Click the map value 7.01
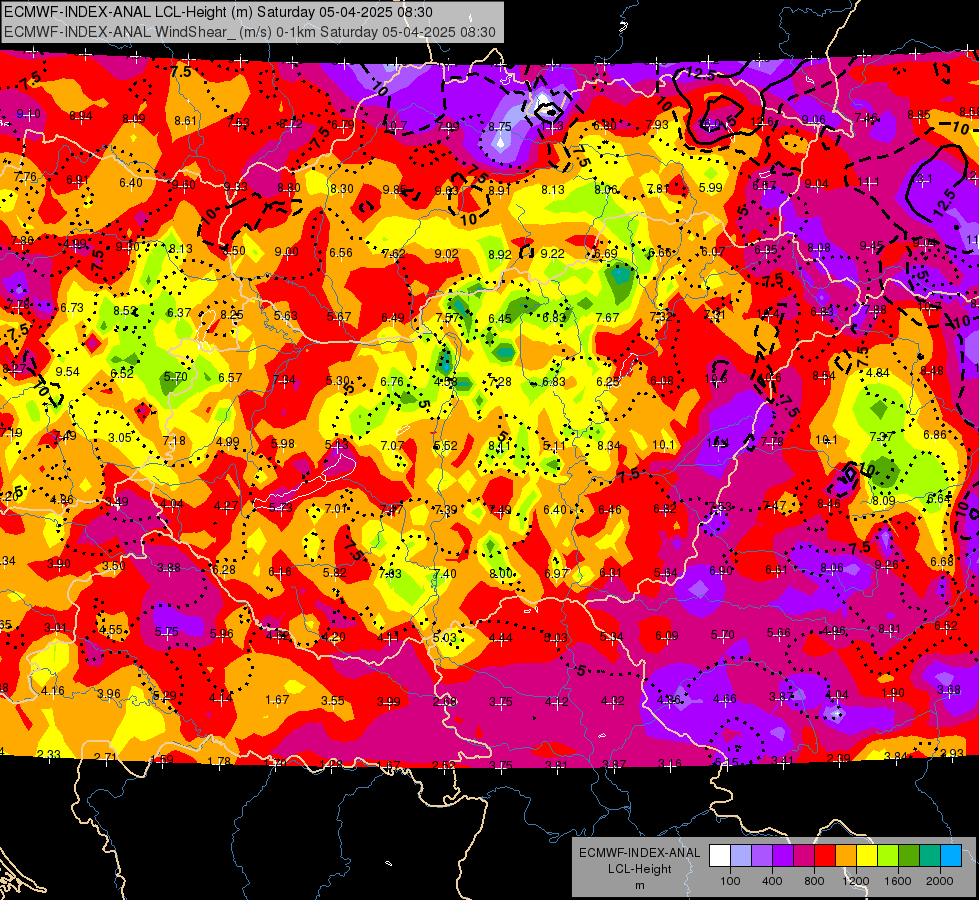Viewport: 979px width, 900px height. [336, 508]
